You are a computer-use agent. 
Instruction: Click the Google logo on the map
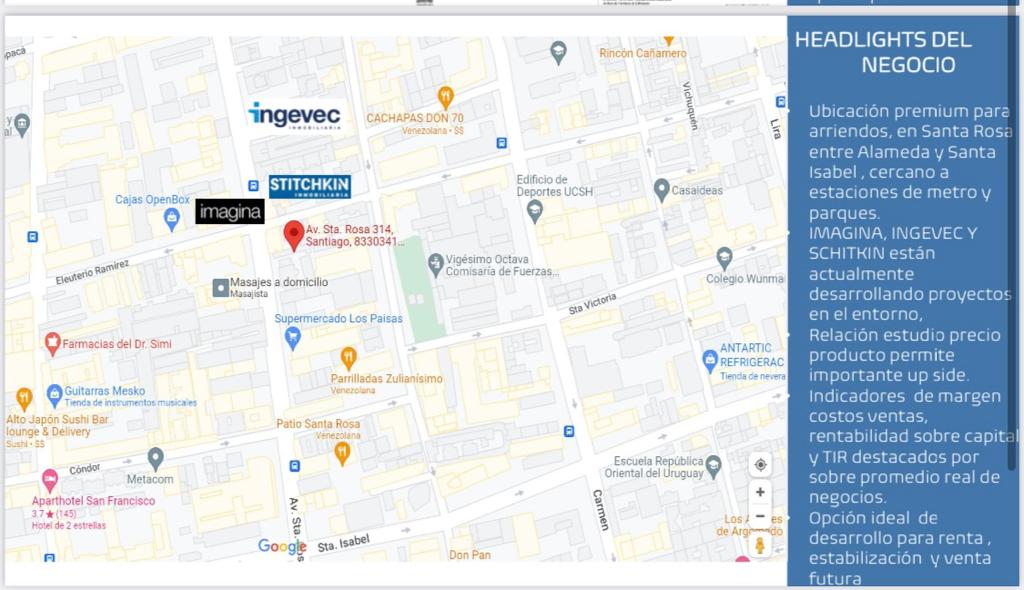(x=282, y=547)
